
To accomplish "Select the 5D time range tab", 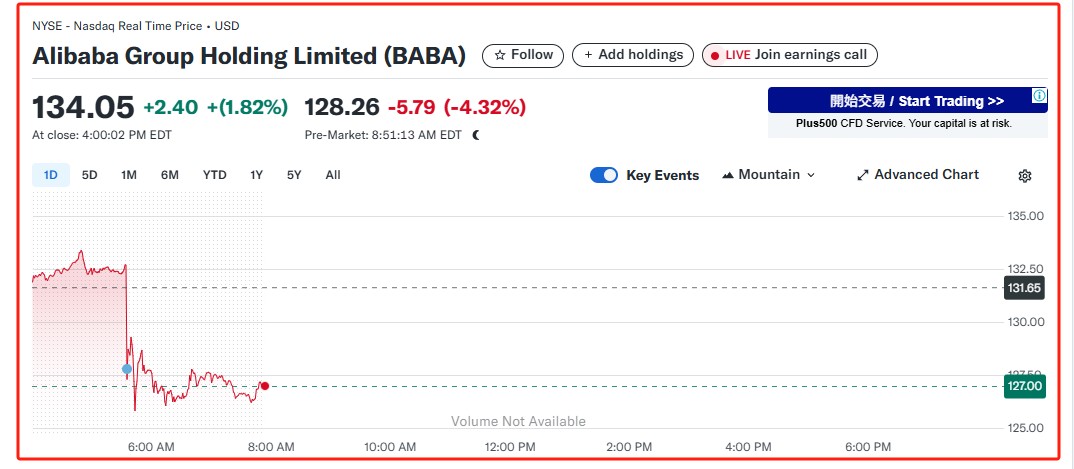I will [x=89, y=175].
